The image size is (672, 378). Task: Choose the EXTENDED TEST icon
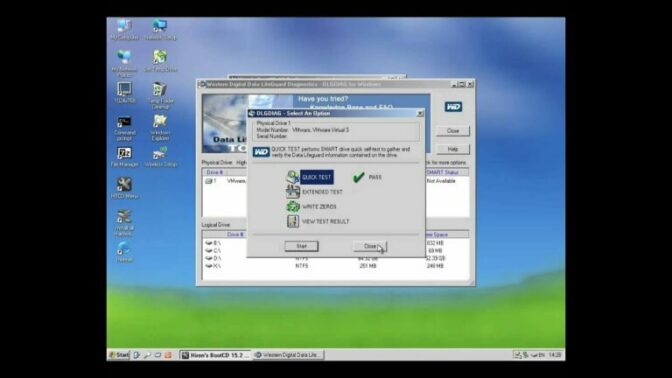coord(293,192)
